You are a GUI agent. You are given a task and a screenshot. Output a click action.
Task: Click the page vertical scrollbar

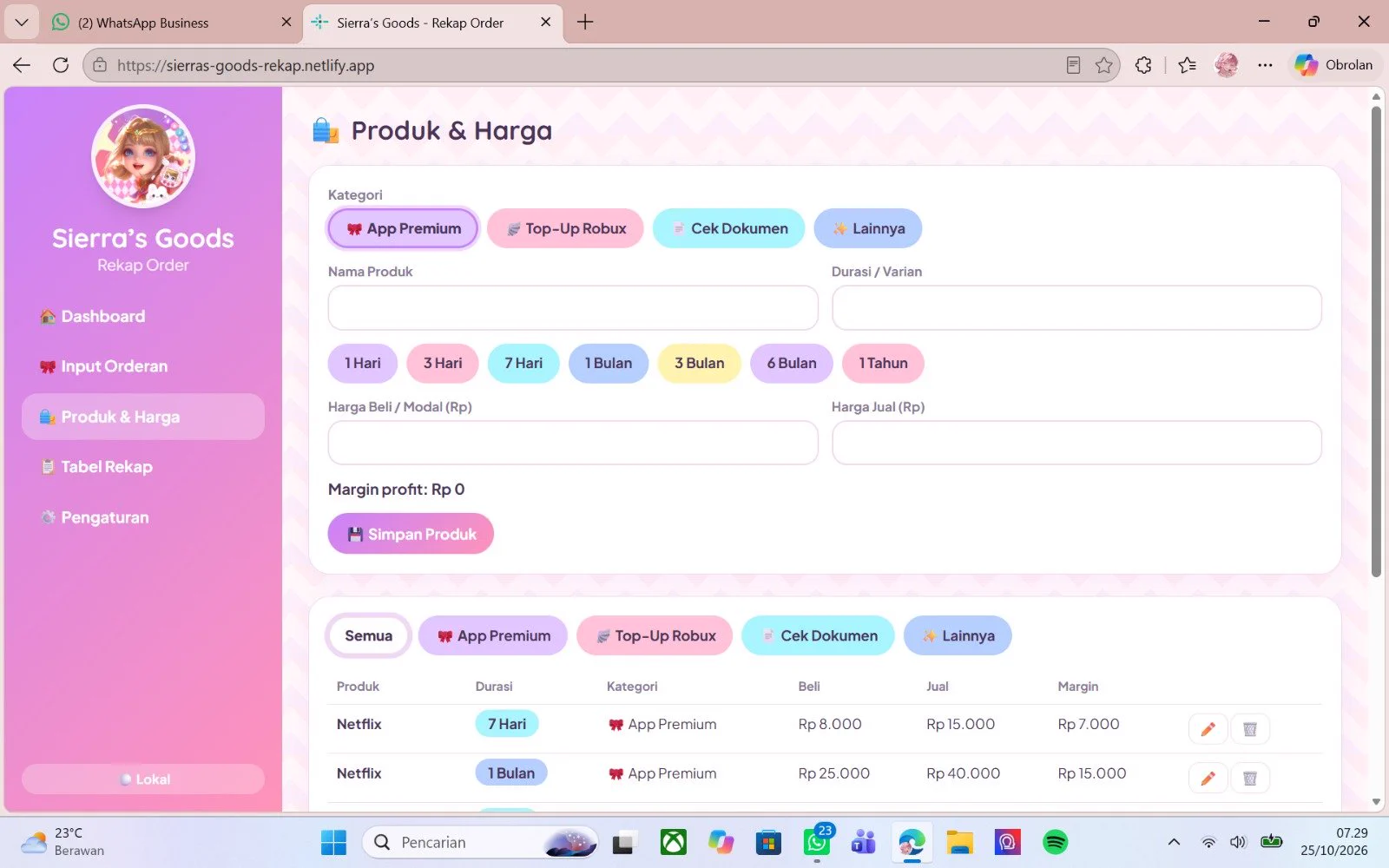point(1376,342)
